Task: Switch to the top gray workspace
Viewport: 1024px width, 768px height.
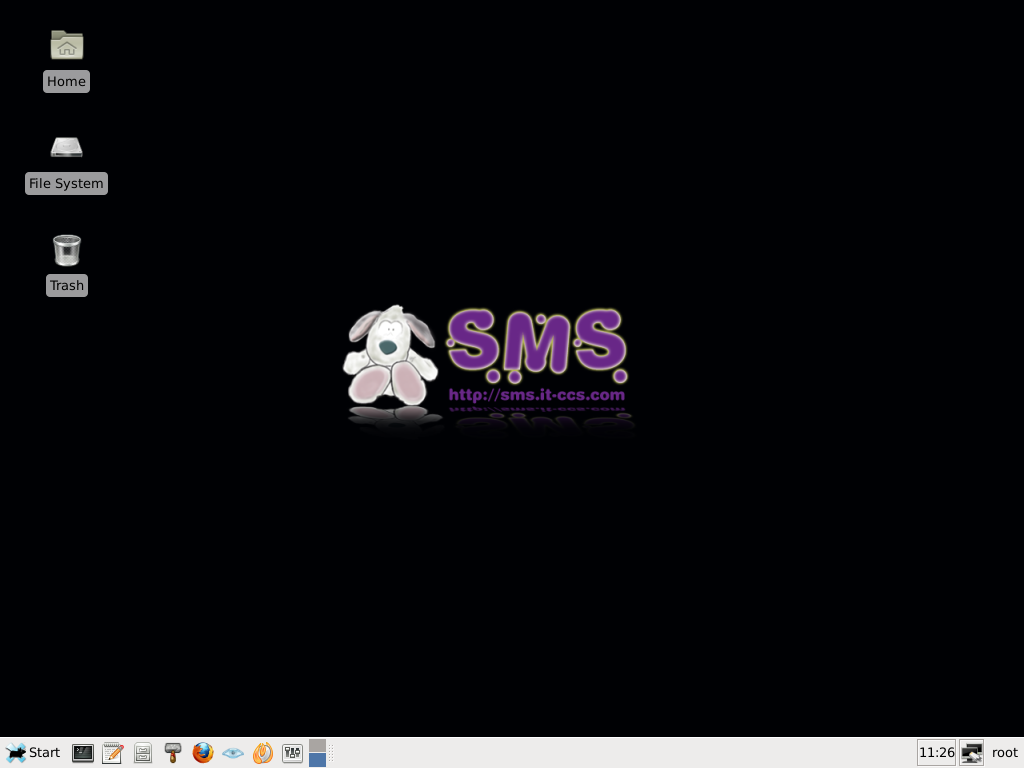Action: click(x=318, y=746)
